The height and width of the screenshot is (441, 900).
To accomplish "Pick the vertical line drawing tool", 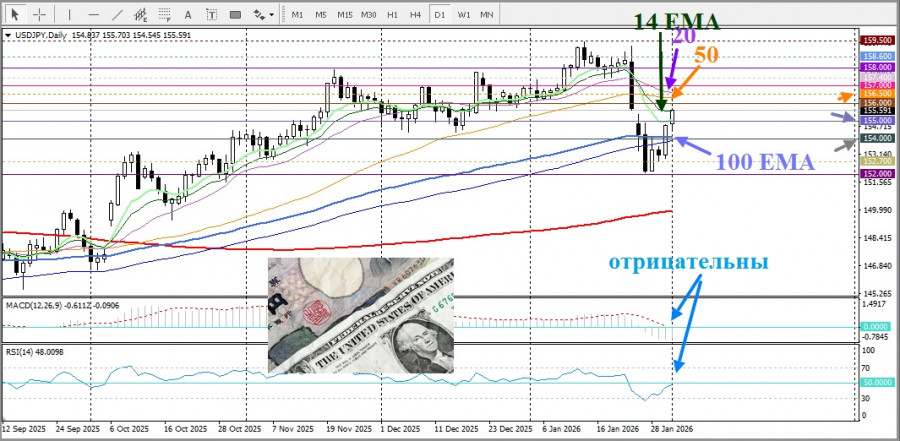I will [x=69, y=15].
